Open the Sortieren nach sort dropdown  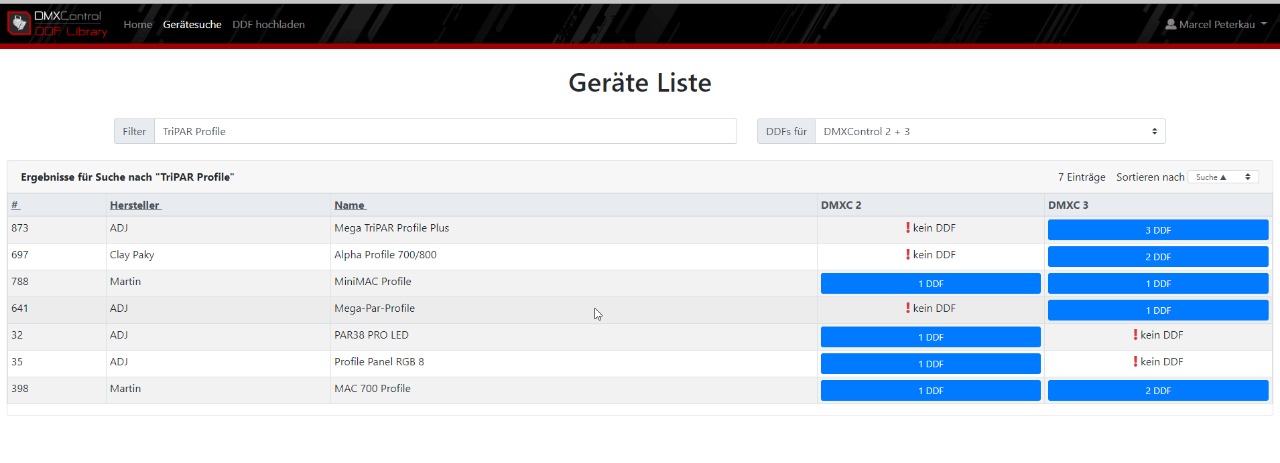[1223, 177]
